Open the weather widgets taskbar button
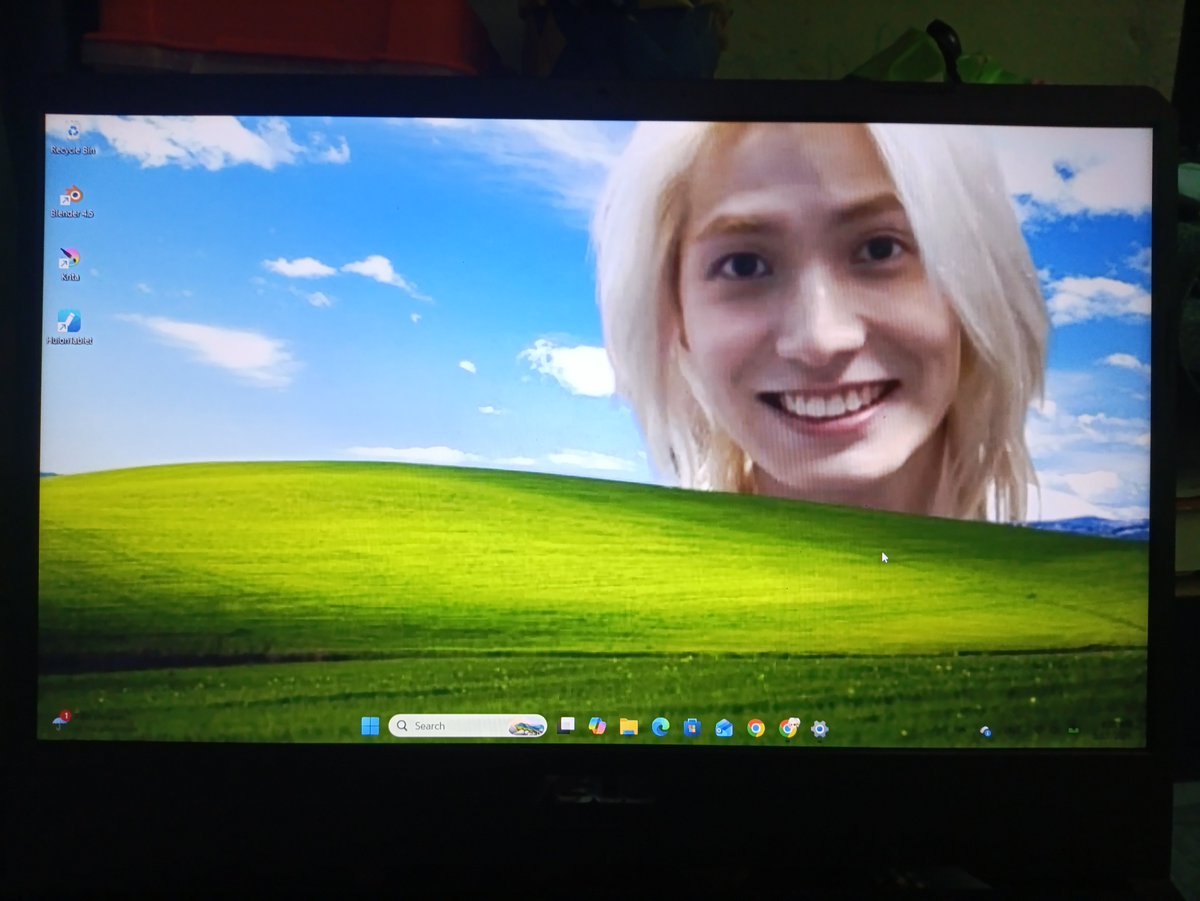 pyautogui.click(x=61, y=721)
